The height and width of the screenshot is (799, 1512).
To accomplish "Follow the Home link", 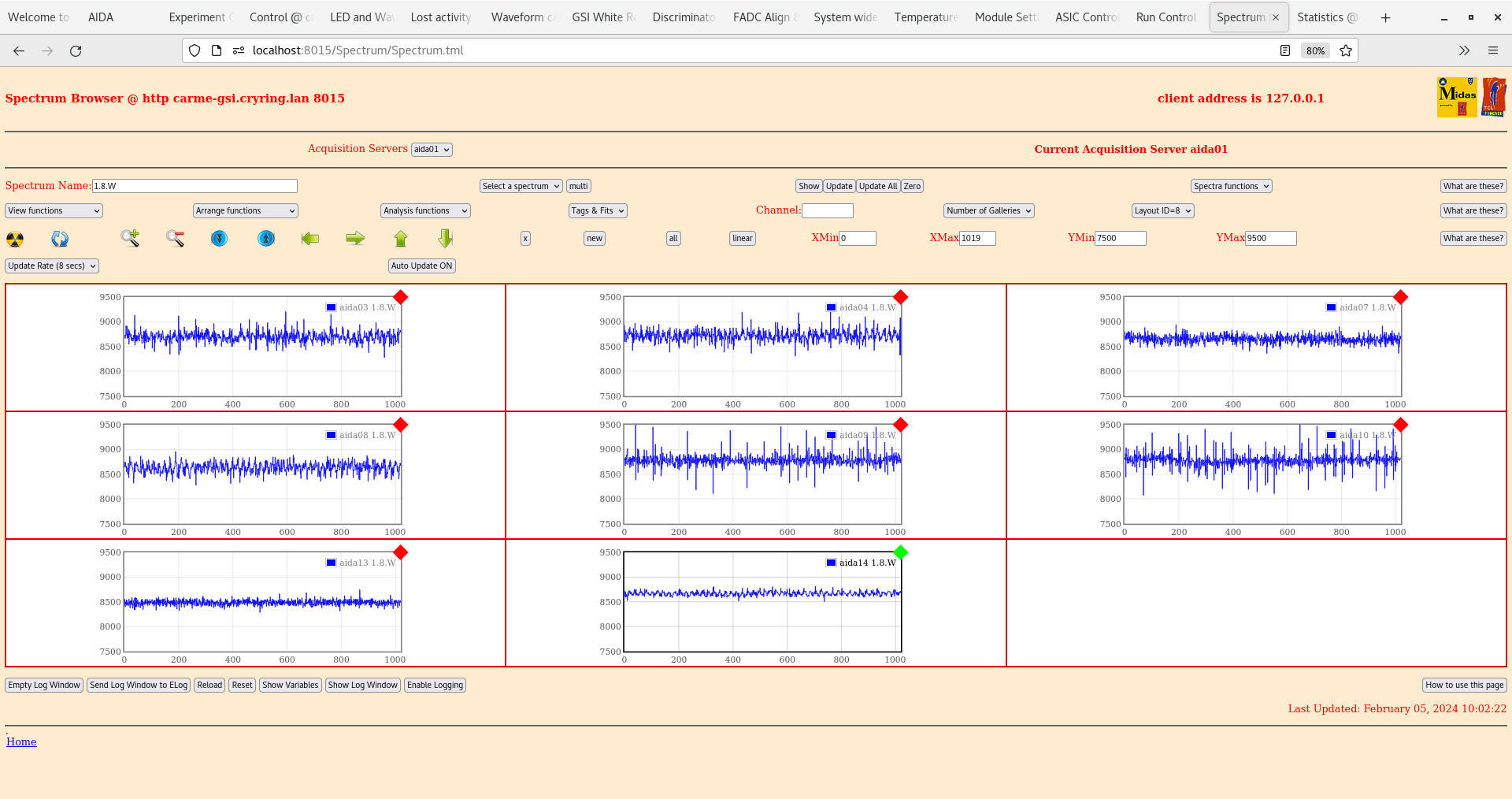I will pos(21,741).
